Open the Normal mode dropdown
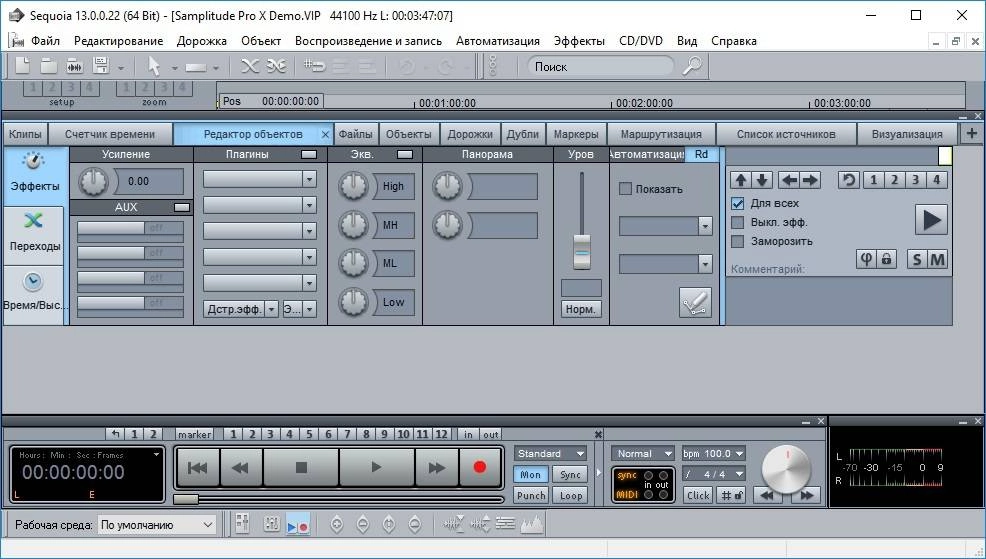 point(643,453)
